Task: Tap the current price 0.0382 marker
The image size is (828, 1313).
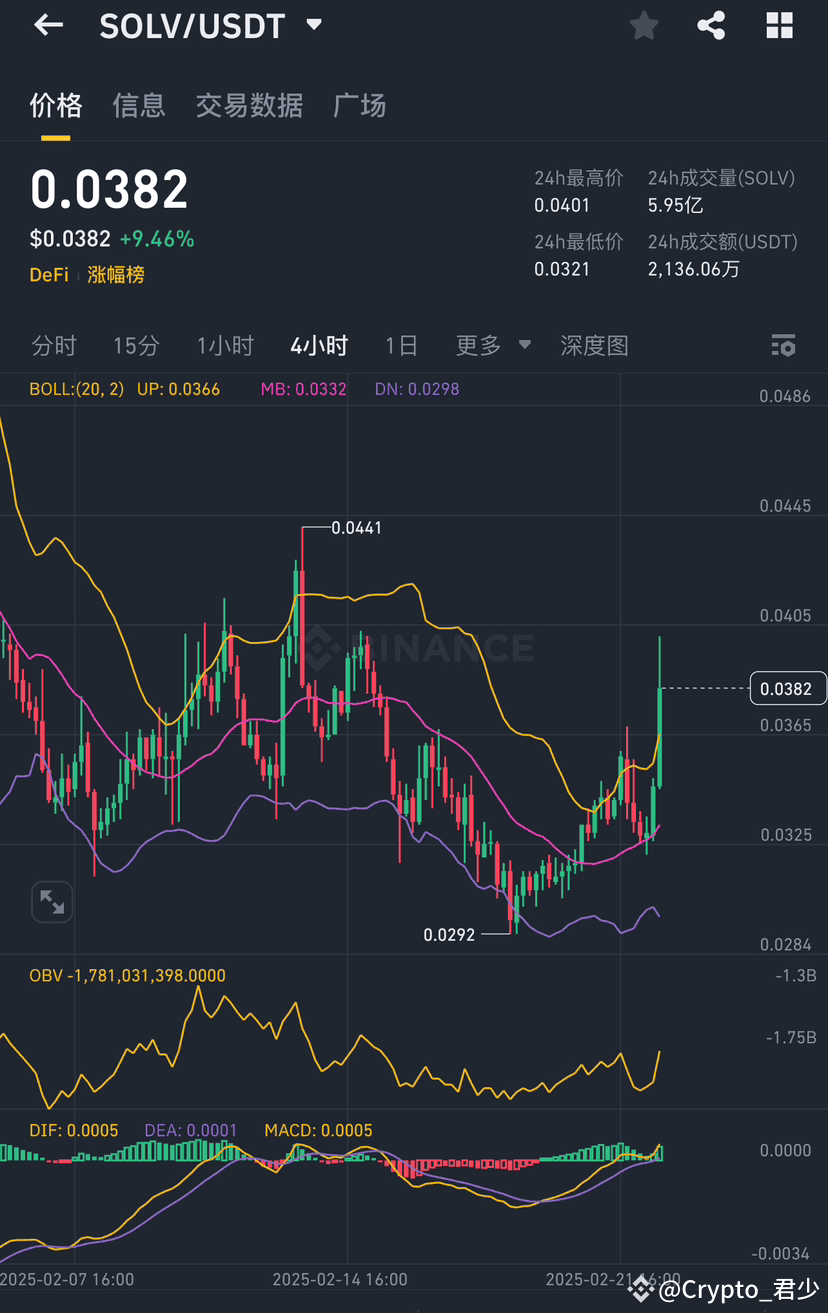Action: (788, 688)
